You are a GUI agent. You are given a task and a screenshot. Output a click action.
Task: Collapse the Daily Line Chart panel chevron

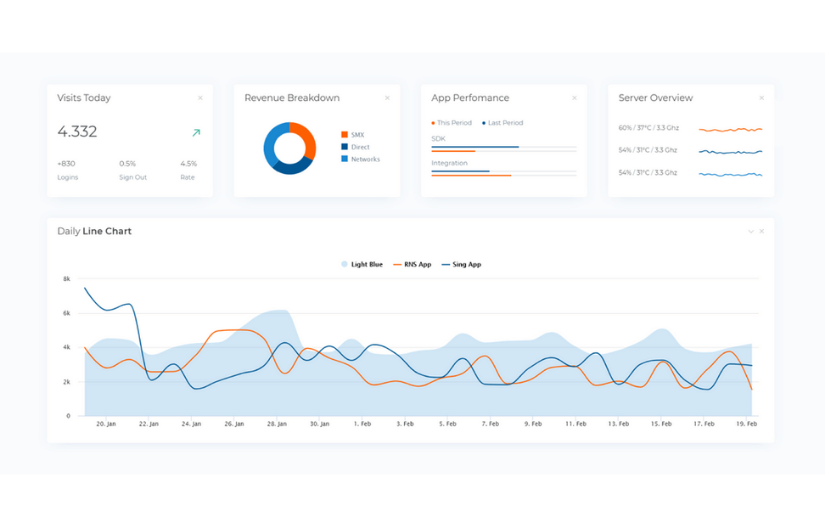click(751, 231)
